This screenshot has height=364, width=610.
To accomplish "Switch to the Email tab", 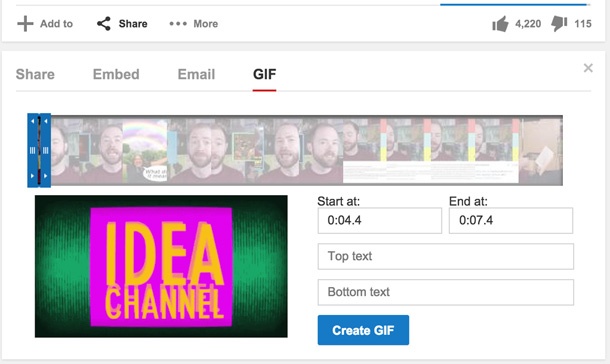I will pos(196,74).
